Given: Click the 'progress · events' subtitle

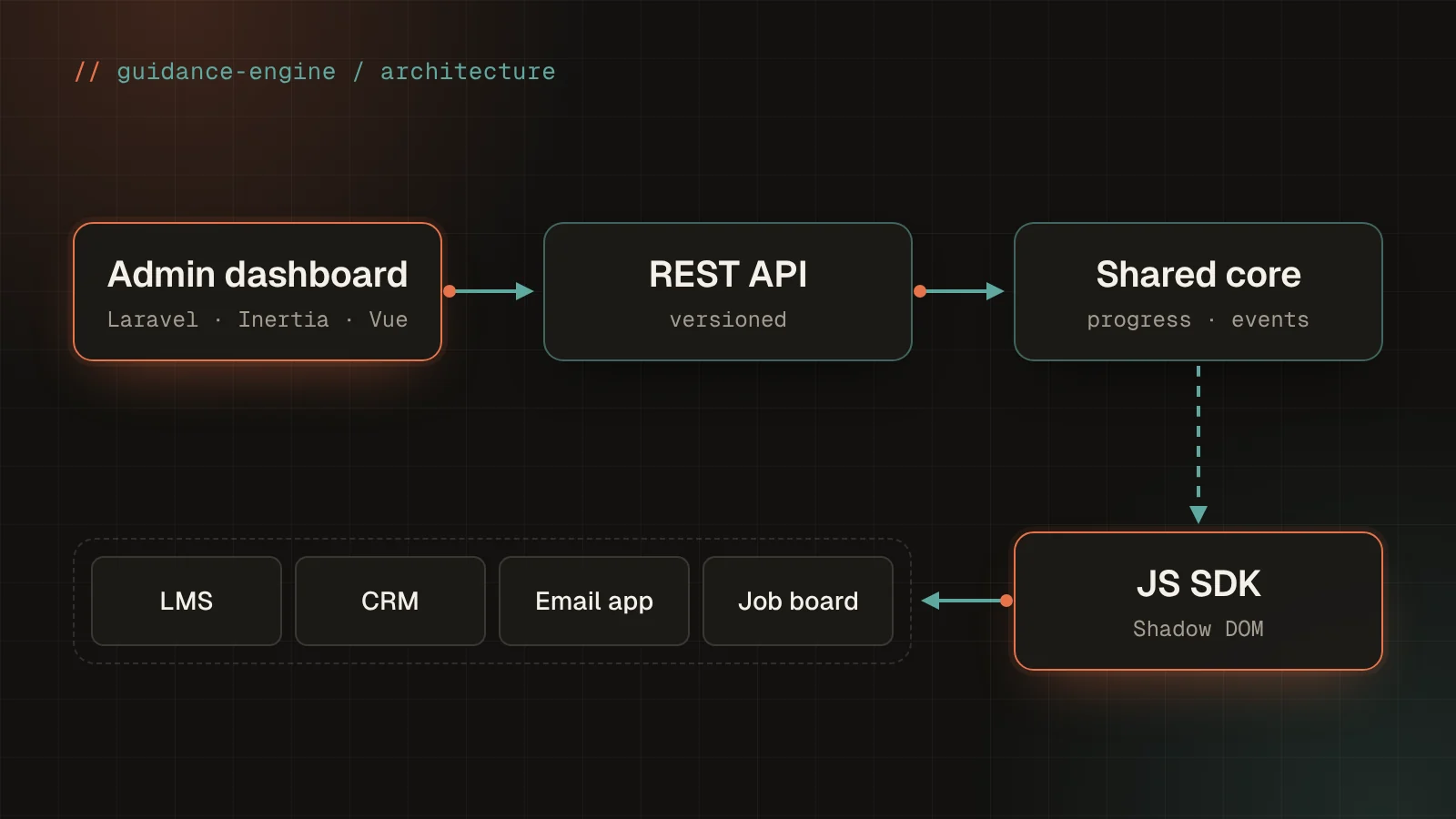Looking at the screenshot, I should tap(1198, 320).
